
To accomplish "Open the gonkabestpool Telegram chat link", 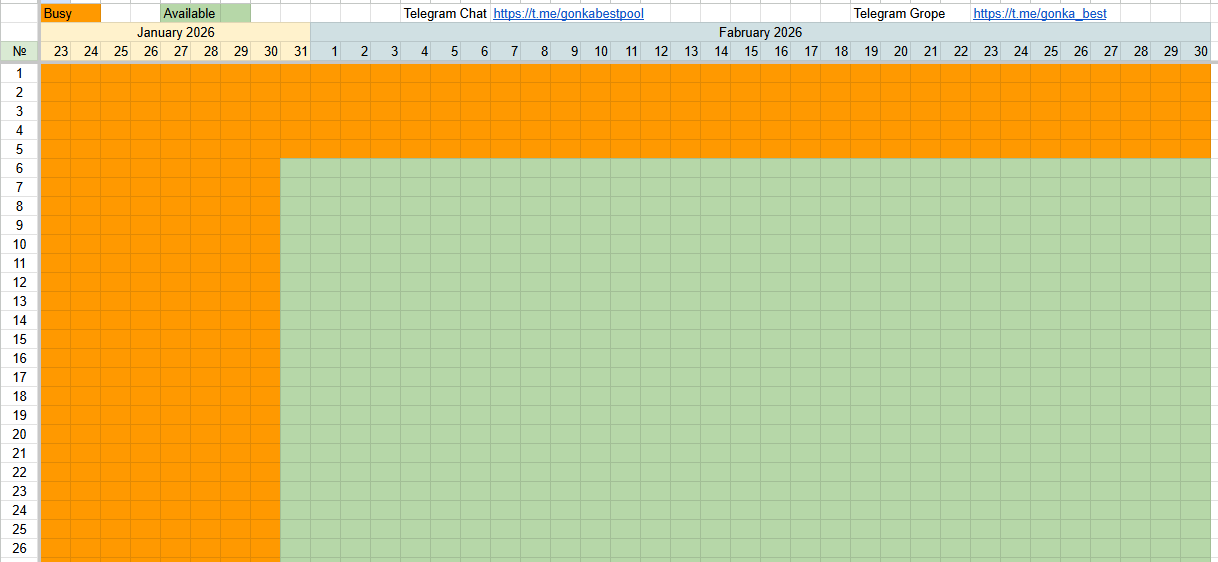I will (568, 14).
